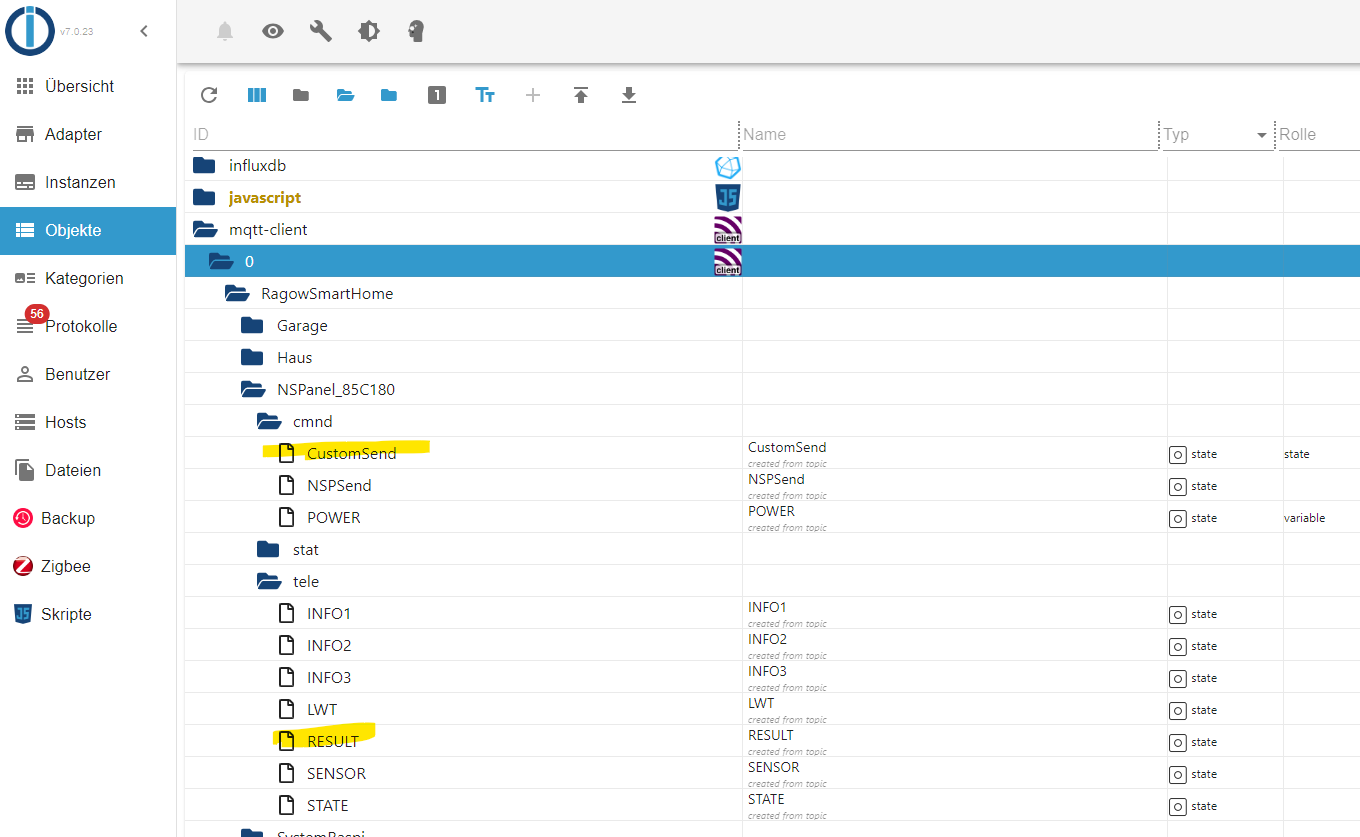Expand one level with the number 1 icon
Image resolution: width=1360 pixels, height=837 pixels.
click(x=437, y=95)
